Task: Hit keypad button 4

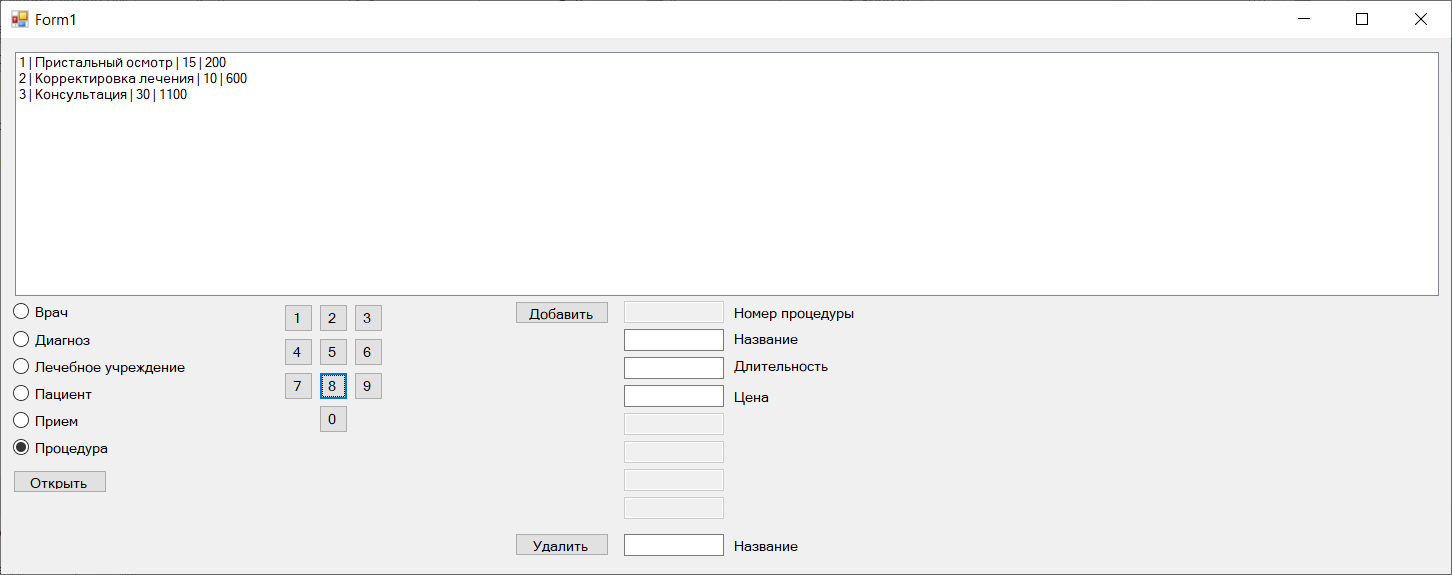Action: 298,352
